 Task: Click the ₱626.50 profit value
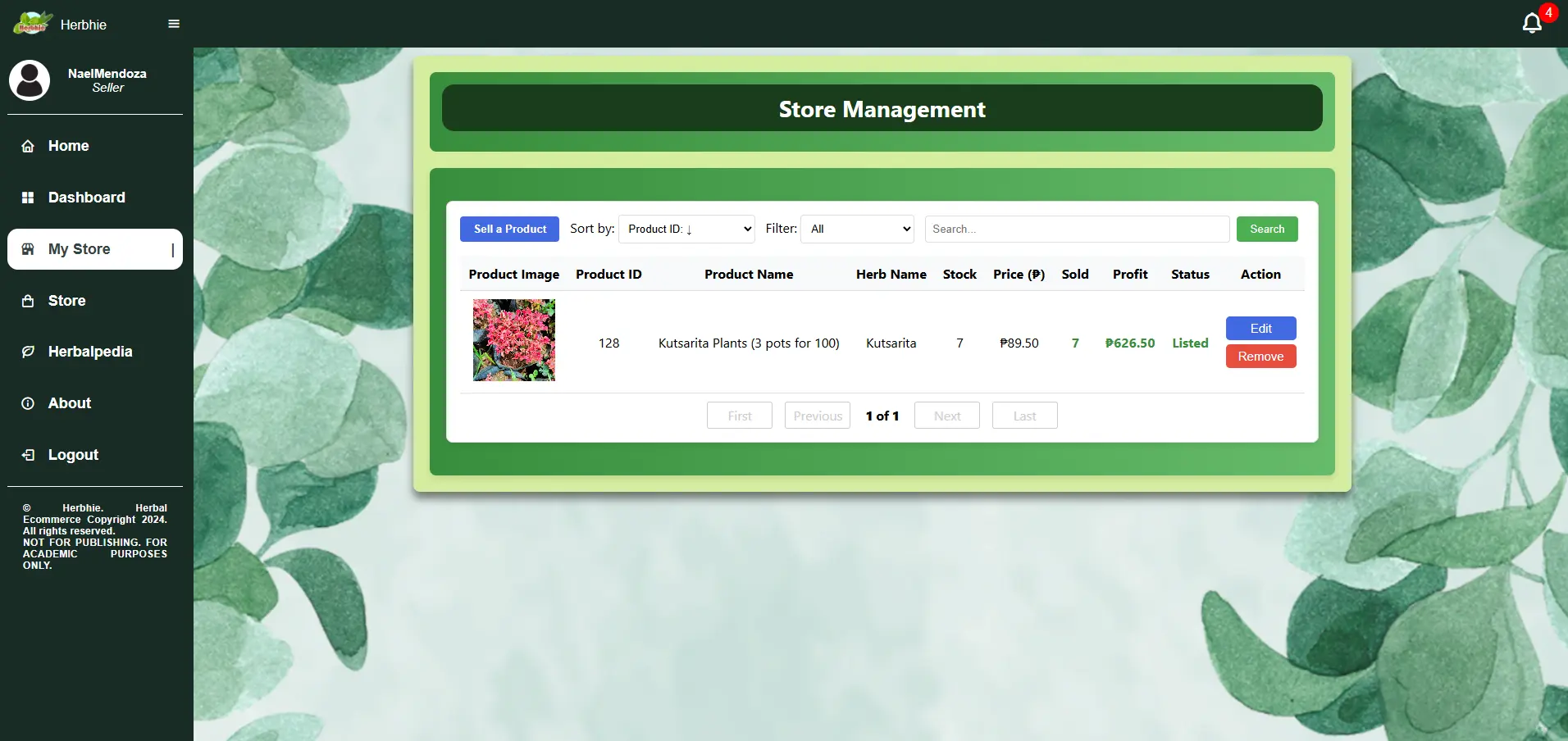[x=1130, y=343]
